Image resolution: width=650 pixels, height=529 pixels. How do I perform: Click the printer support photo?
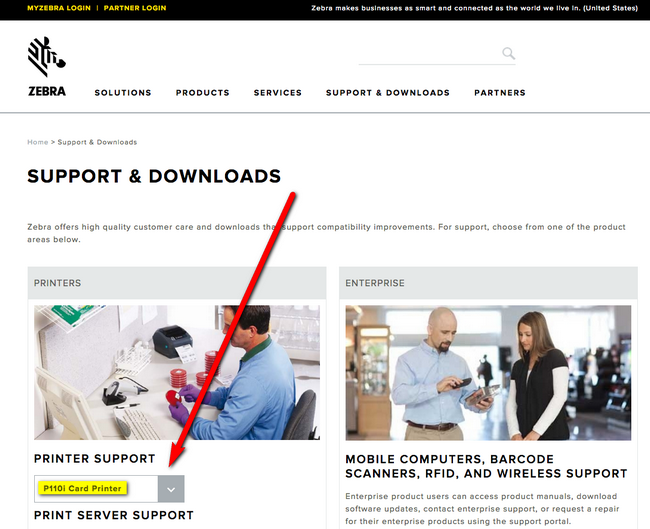click(x=177, y=373)
